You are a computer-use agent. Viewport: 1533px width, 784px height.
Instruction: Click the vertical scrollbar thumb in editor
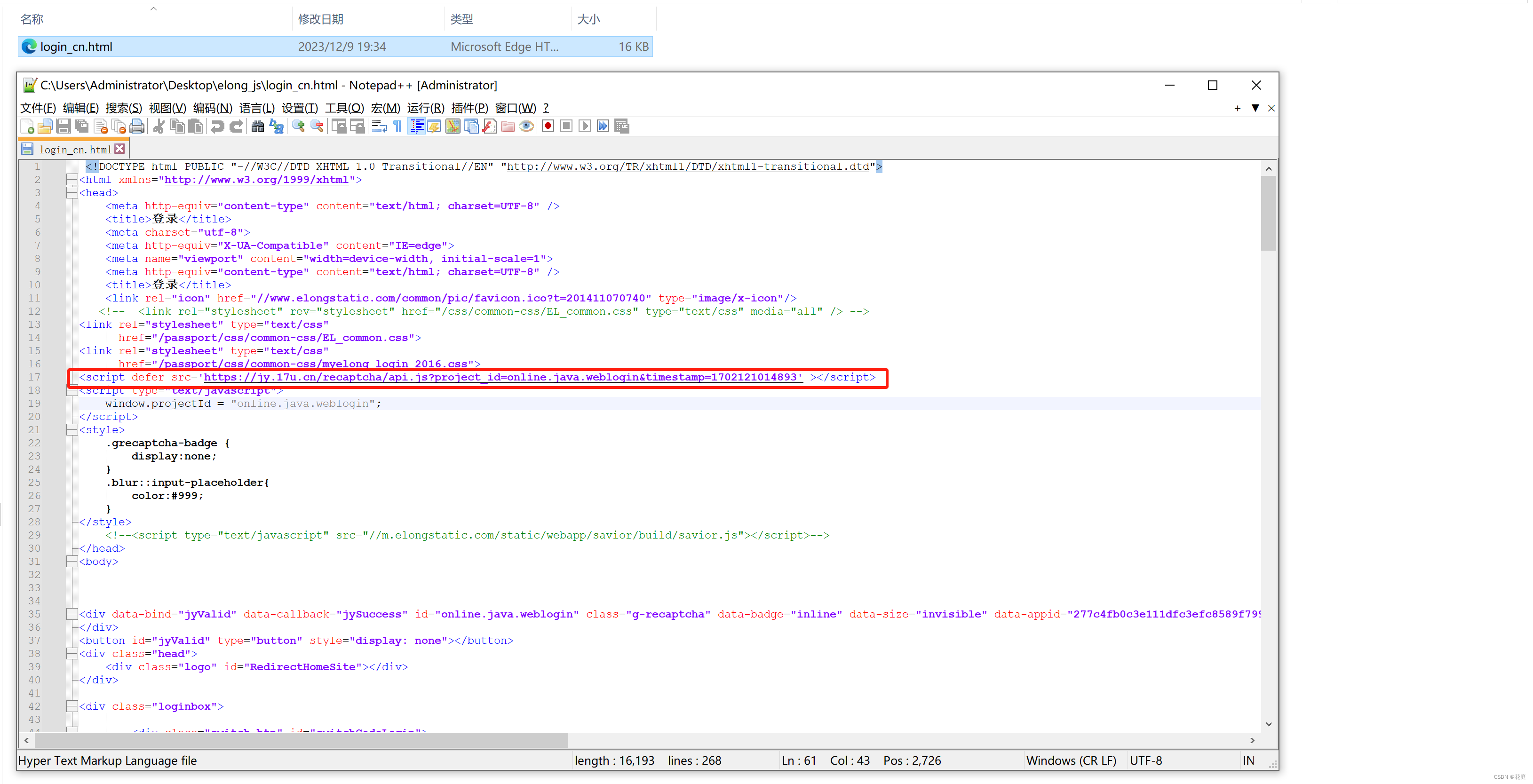(1268, 213)
